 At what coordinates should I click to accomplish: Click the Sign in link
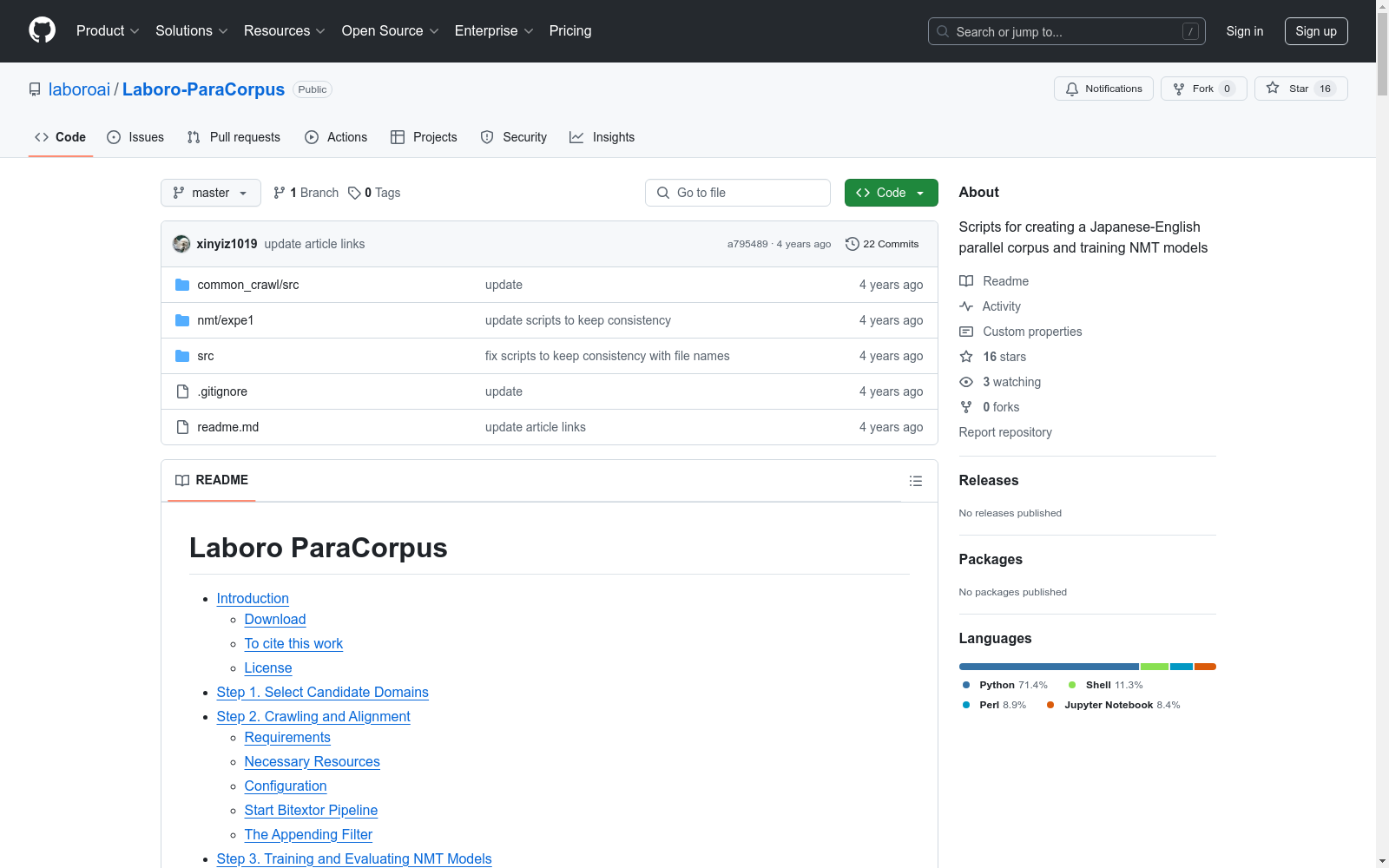(1245, 31)
